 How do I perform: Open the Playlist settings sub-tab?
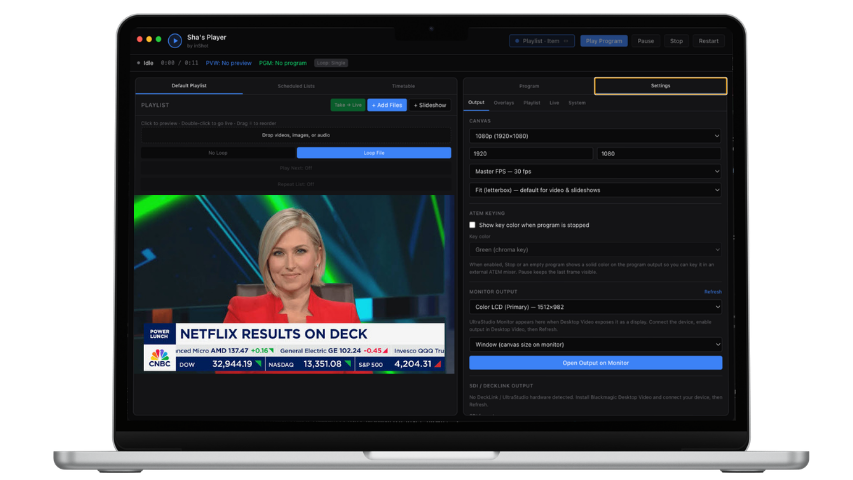tap(532, 103)
